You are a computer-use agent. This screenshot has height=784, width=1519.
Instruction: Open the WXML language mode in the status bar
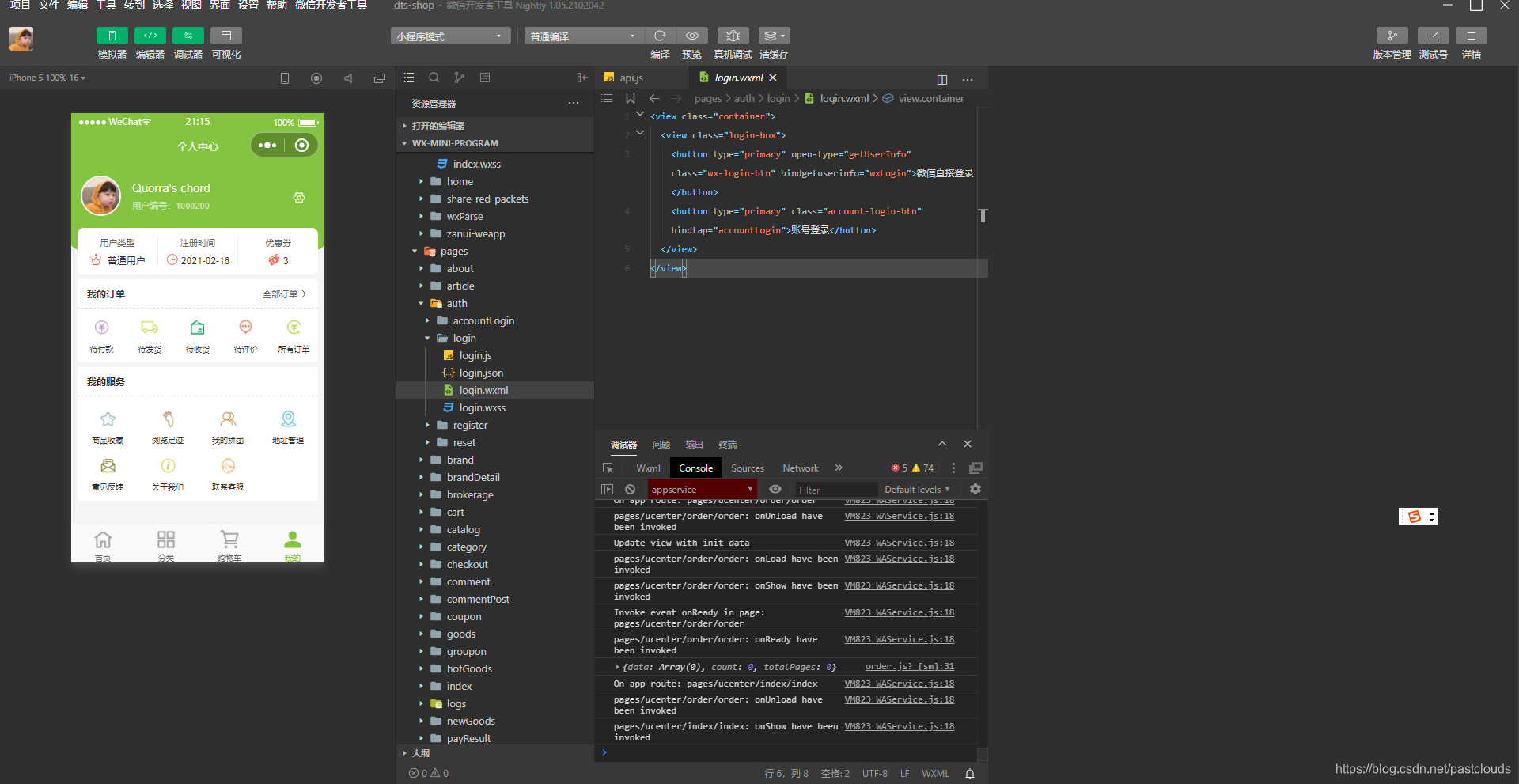[935, 774]
